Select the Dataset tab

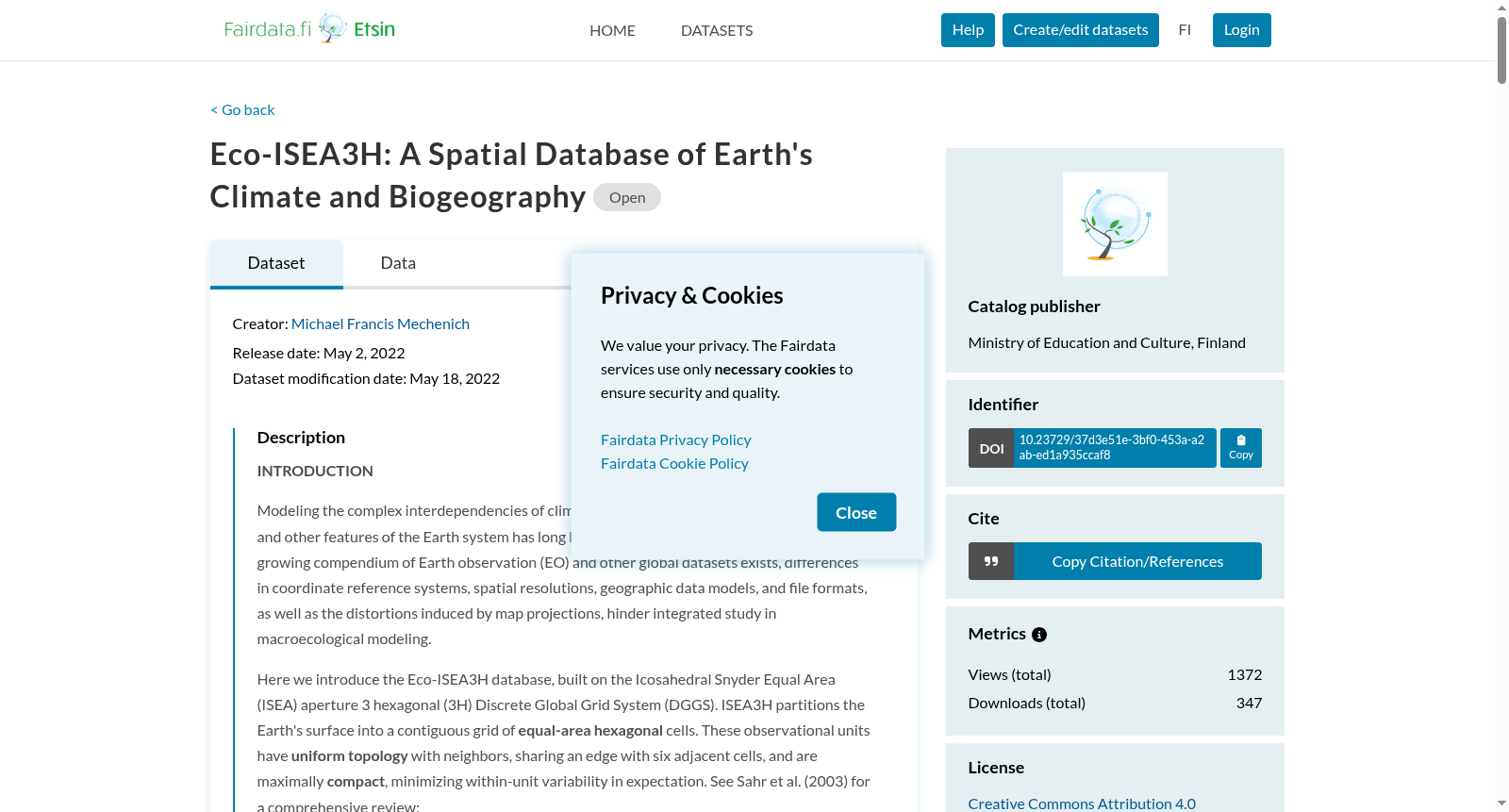click(276, 263)
